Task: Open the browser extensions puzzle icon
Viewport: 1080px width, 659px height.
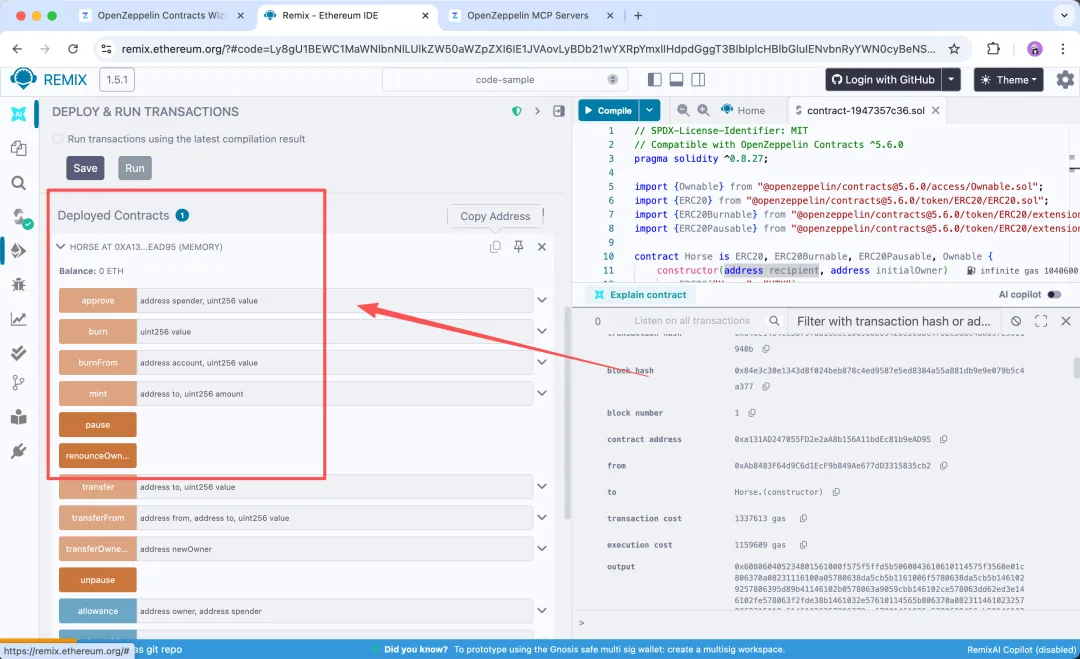Action: click(x=993, y=49)
